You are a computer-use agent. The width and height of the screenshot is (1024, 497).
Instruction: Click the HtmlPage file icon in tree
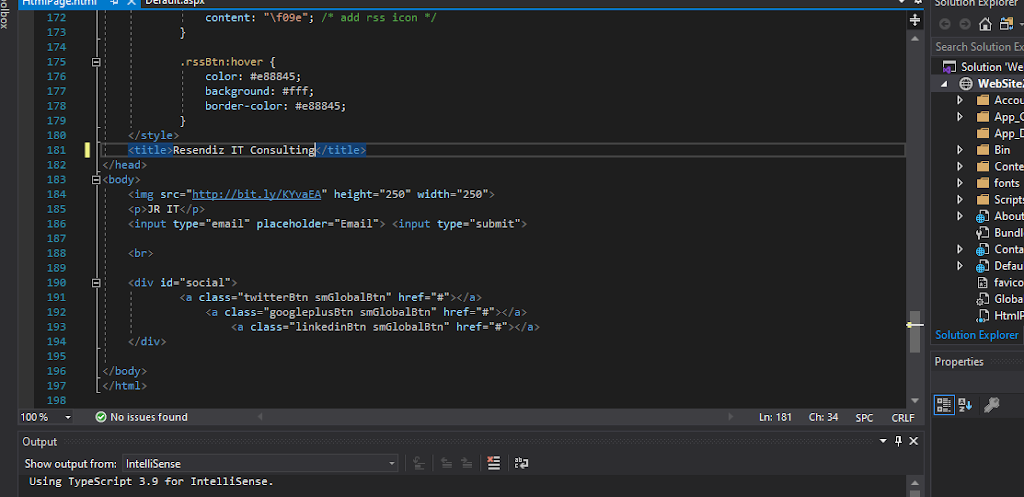[983, 316]
